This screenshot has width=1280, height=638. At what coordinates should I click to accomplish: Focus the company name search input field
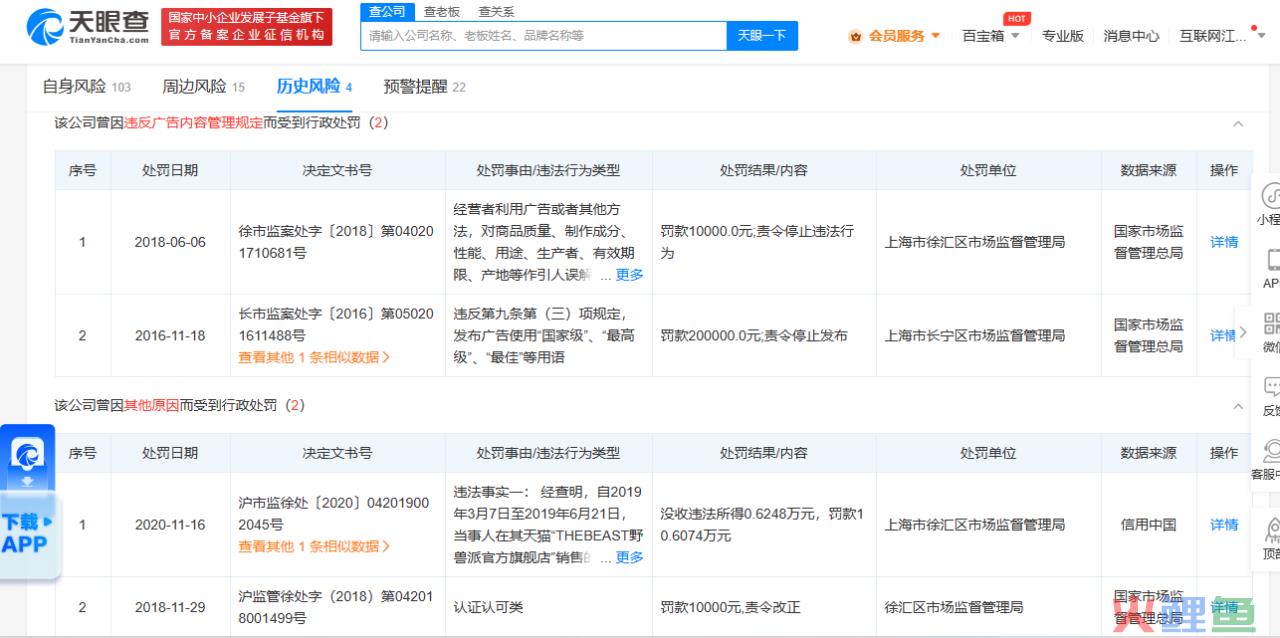[543, 36]
